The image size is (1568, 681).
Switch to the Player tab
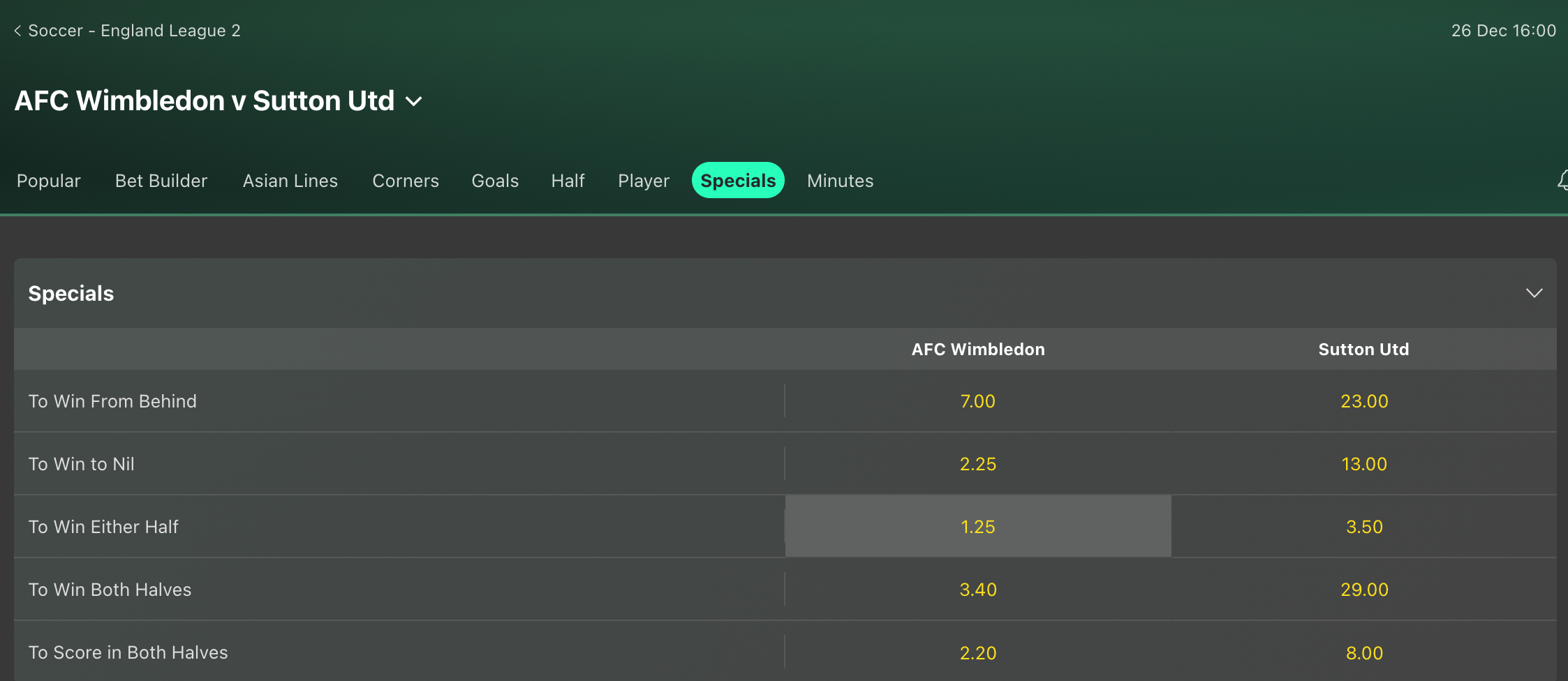(x=644, y=181)
